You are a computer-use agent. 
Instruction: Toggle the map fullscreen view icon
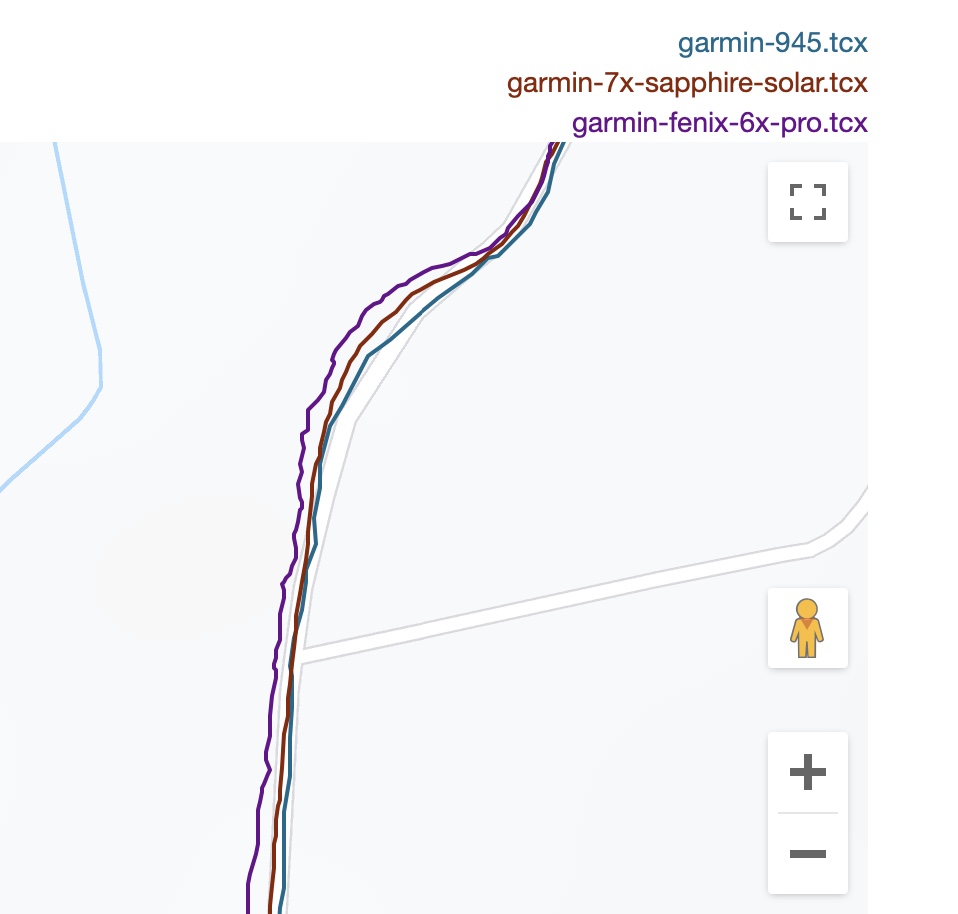(808, 202)
